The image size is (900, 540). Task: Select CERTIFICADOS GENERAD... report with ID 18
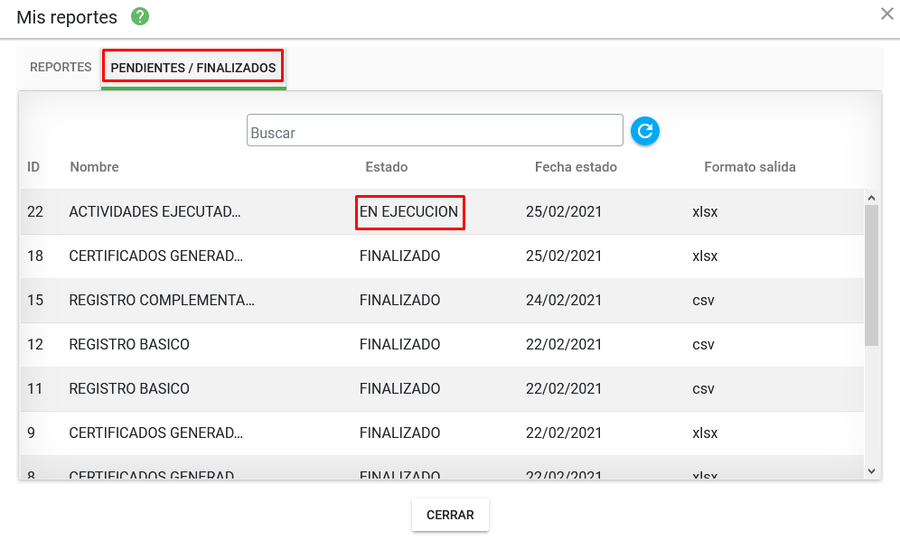pyautogui.click(x=442, y=256)
